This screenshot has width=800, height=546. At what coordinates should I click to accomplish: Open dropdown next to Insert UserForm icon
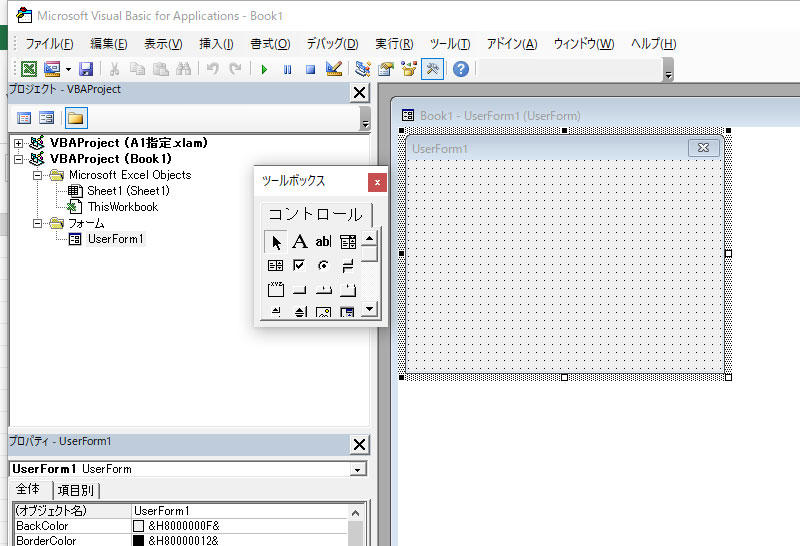(x=68, y=69)
